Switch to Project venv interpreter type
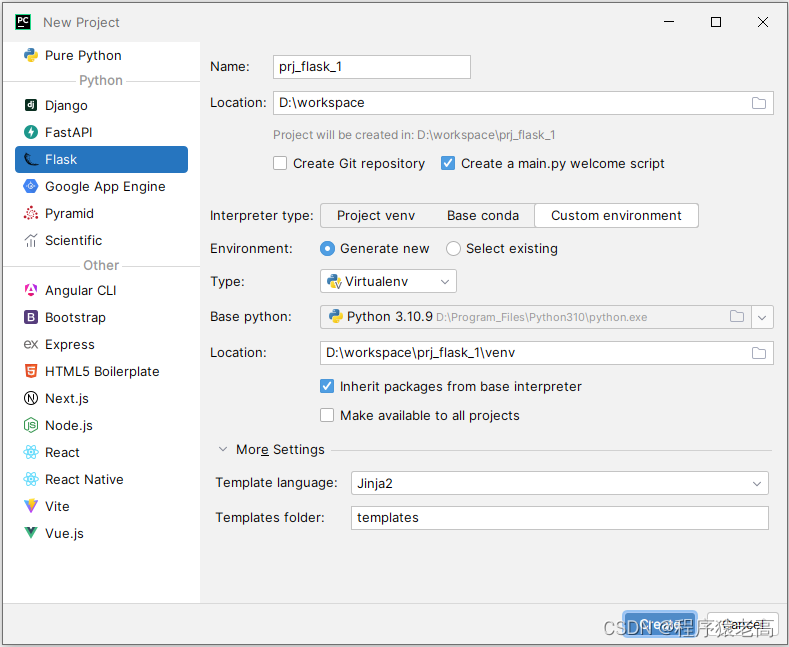 click(376, 216)
